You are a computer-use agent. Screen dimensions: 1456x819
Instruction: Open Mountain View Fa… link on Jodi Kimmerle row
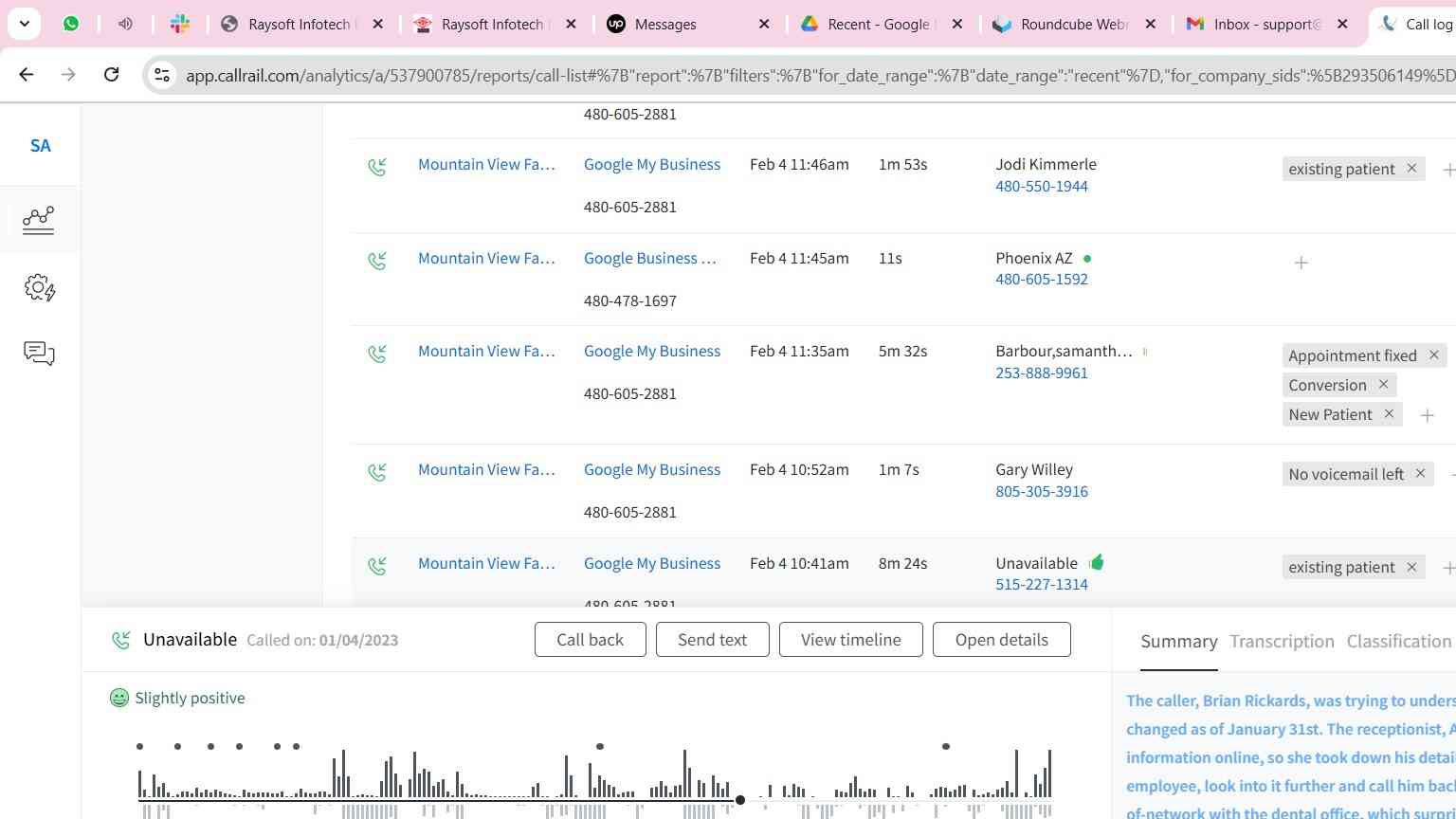486,164
